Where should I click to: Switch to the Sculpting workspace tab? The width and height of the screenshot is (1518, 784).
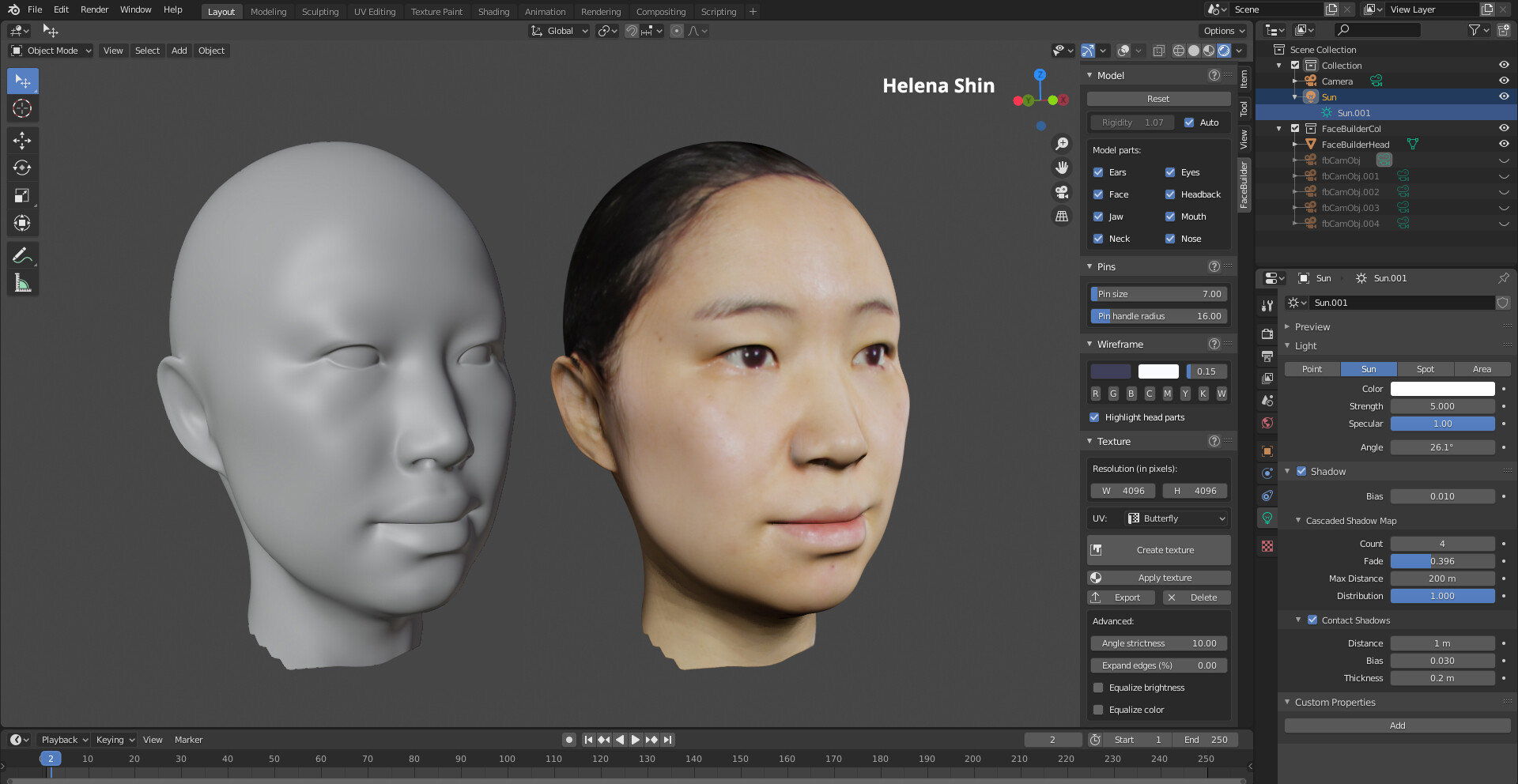(x=319, y=12)
